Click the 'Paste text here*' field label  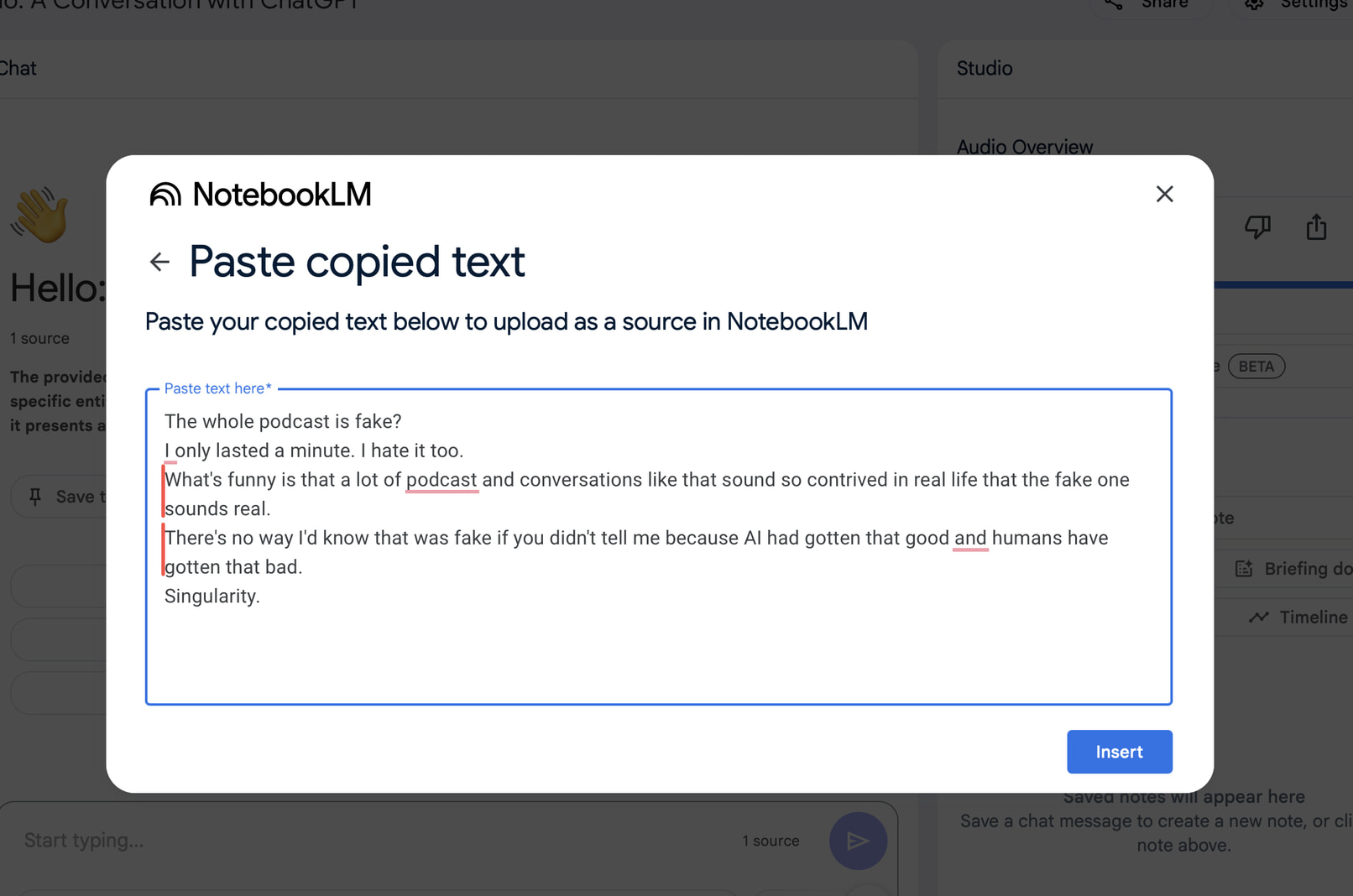tap(218, 388)
